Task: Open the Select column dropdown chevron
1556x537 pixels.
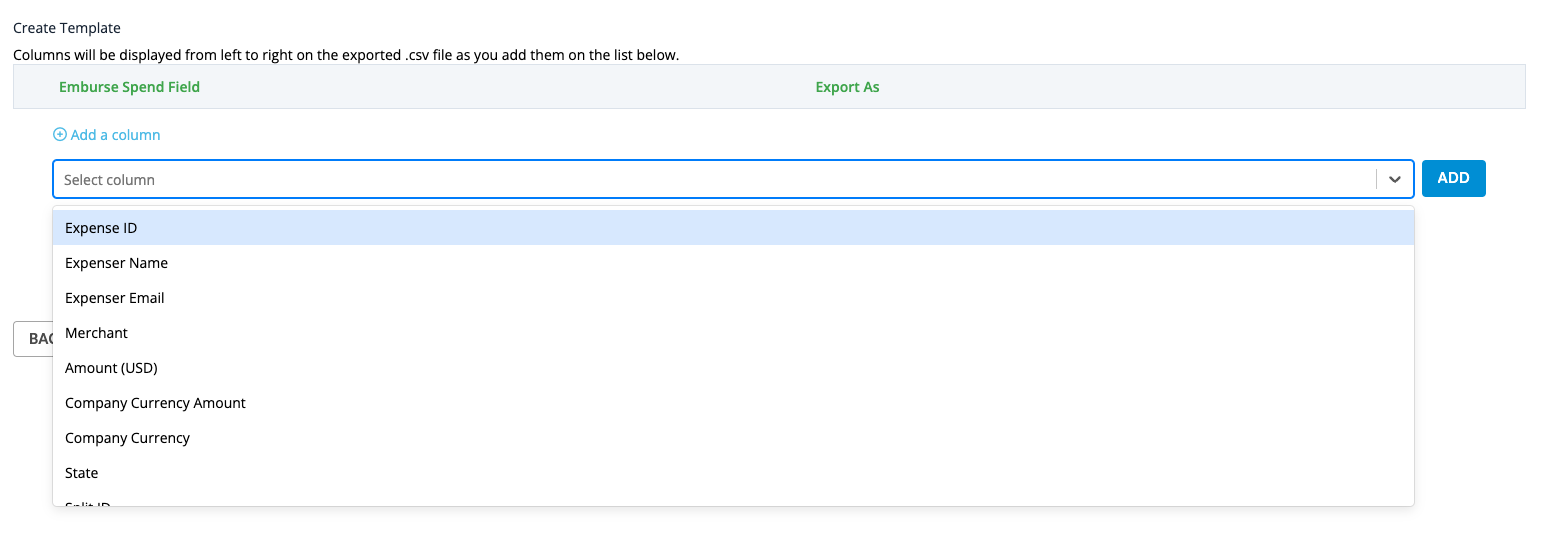Action: click(x=1395, y=179)
